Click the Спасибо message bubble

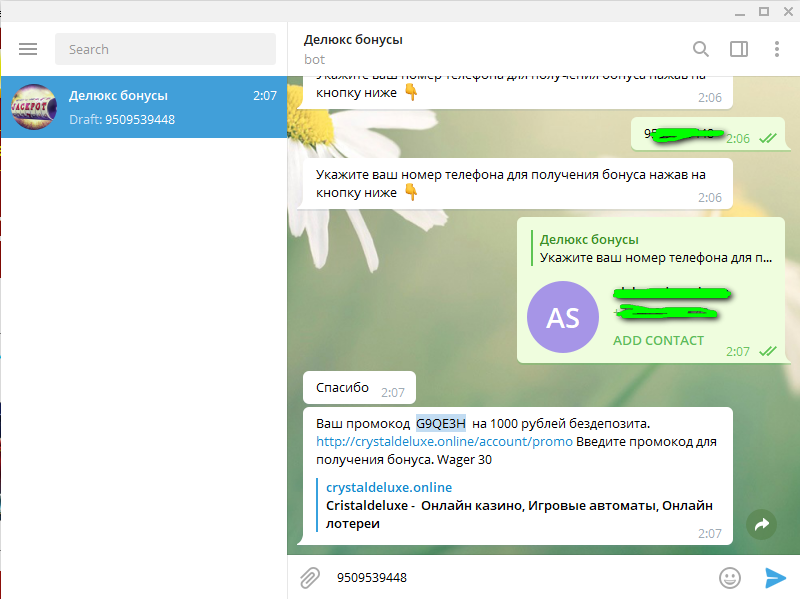click(x=359, y=388)
